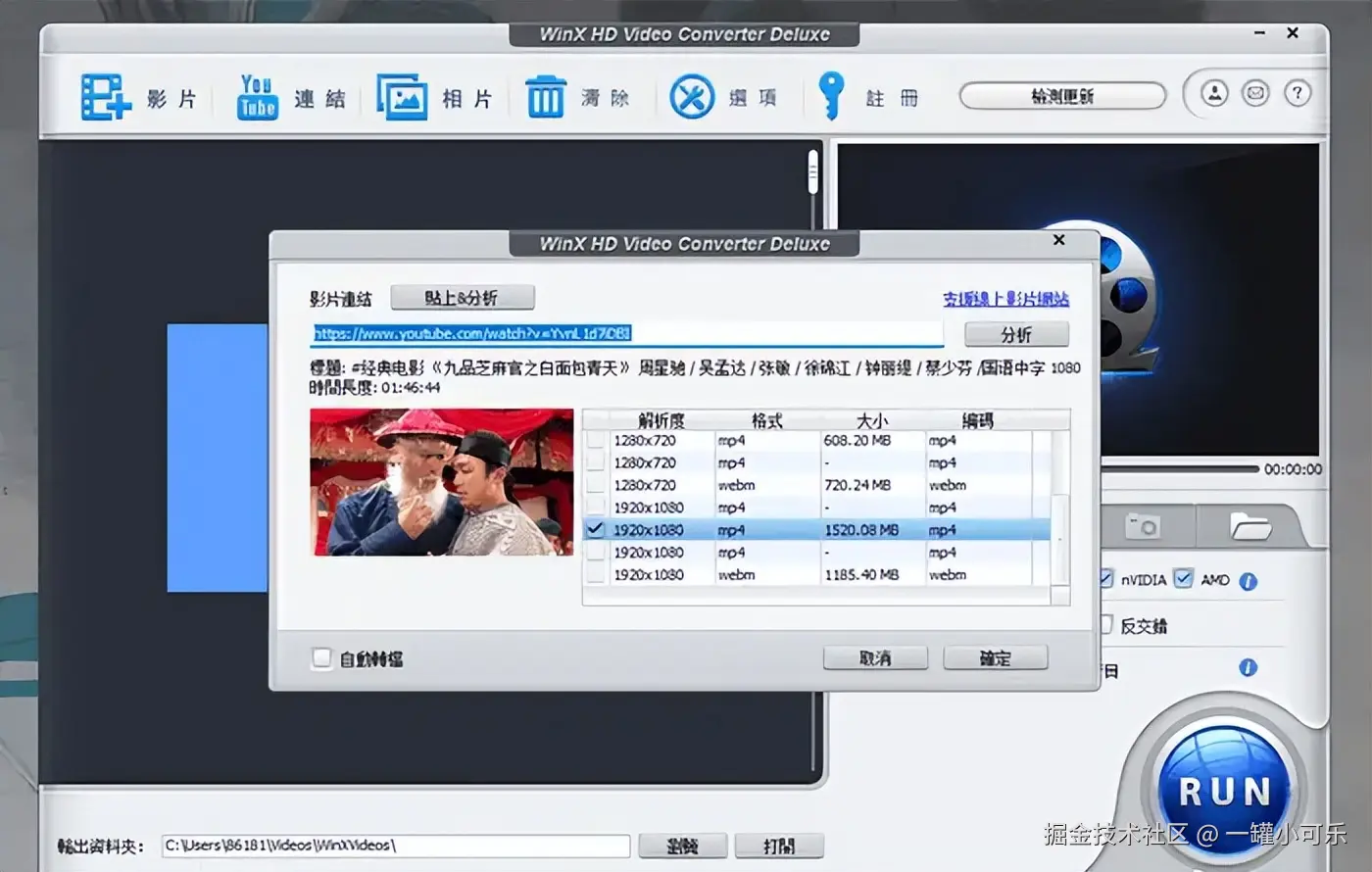Click the 解析度 column header
Image resolution: width=1372 pixels, height=872 pixels.
coord(661,420)
